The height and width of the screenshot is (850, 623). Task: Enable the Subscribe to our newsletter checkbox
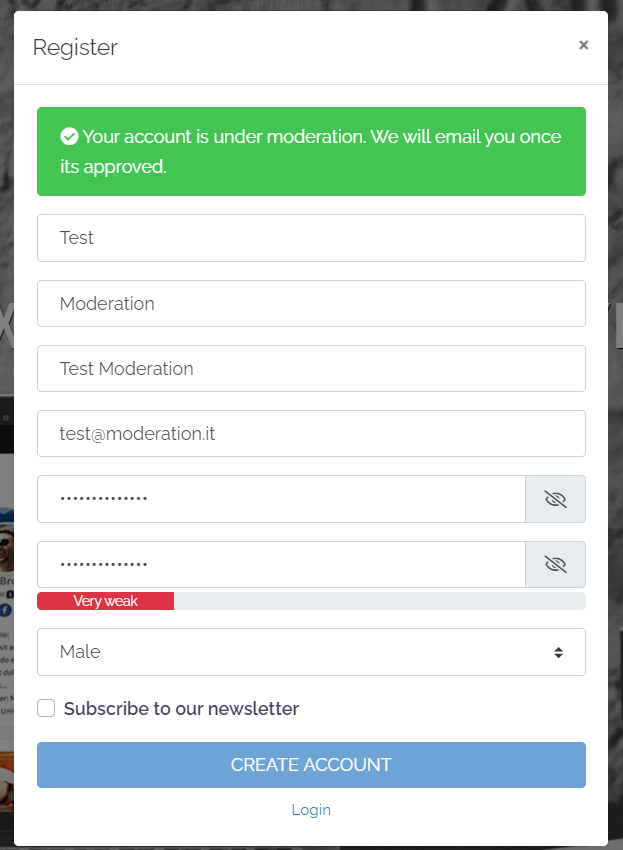pos(45,708)
